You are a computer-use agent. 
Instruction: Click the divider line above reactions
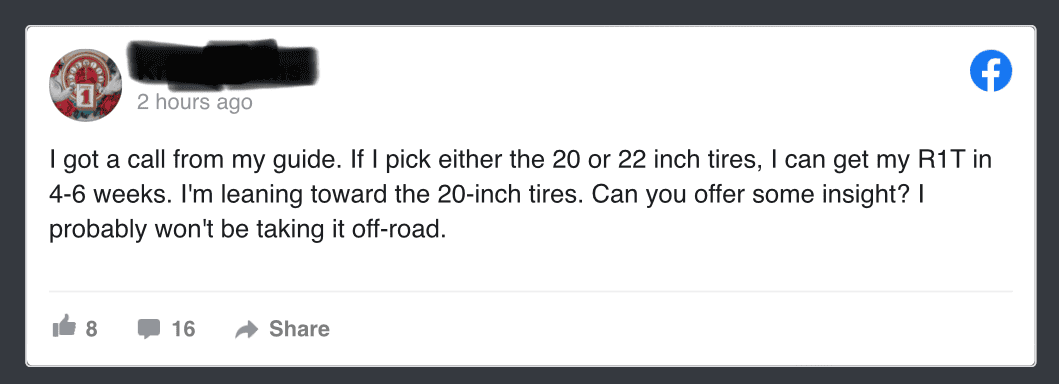[530, 292]
